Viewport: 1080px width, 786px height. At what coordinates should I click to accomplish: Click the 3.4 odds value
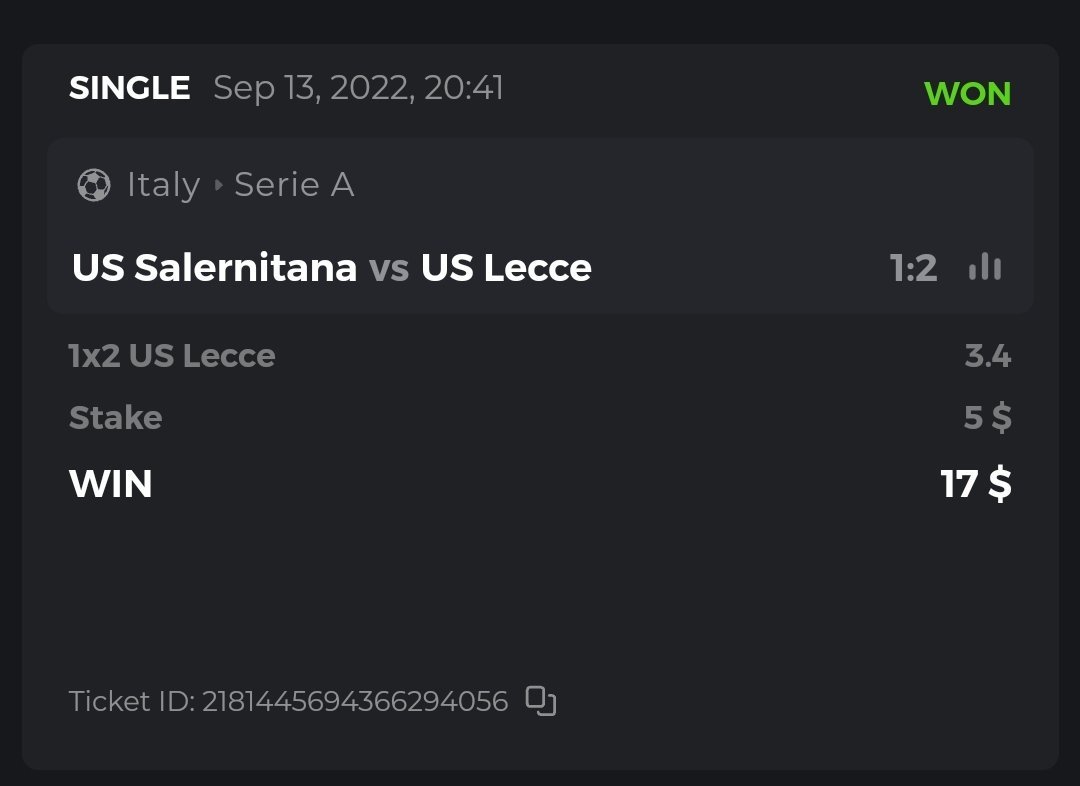coord(988,356)
